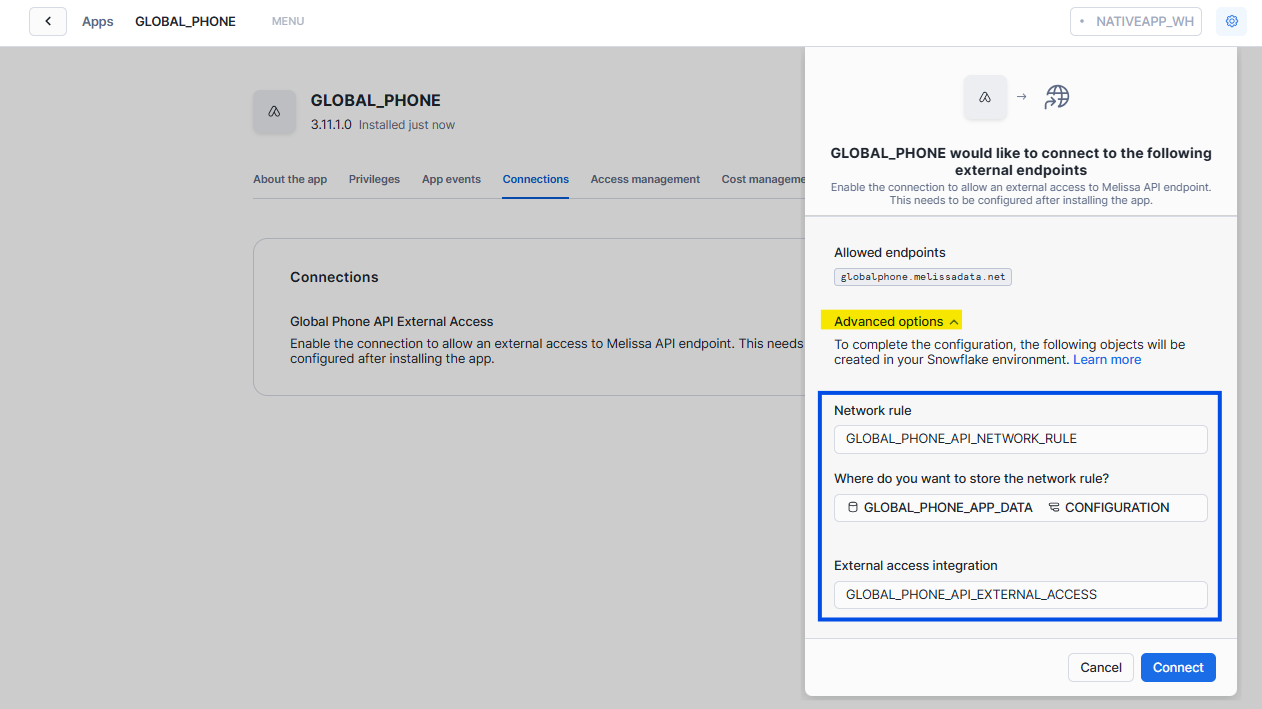Open the Learn more link

1107,359
